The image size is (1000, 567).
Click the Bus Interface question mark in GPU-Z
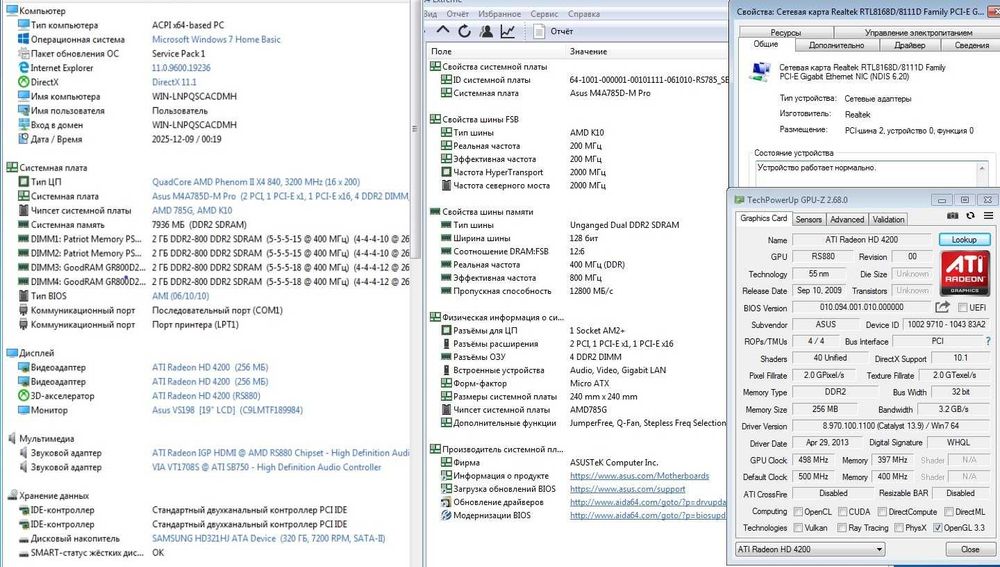coord(989,341)
